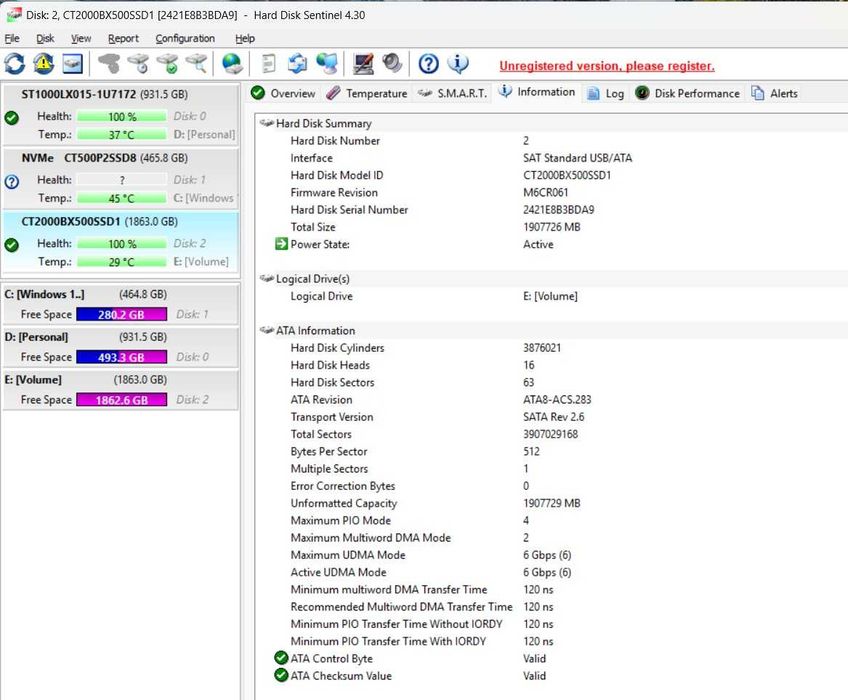The height and width of the screenshot is (700, 848).
Task: Click the green arrow Power State icon
Action: coord(281,244)
